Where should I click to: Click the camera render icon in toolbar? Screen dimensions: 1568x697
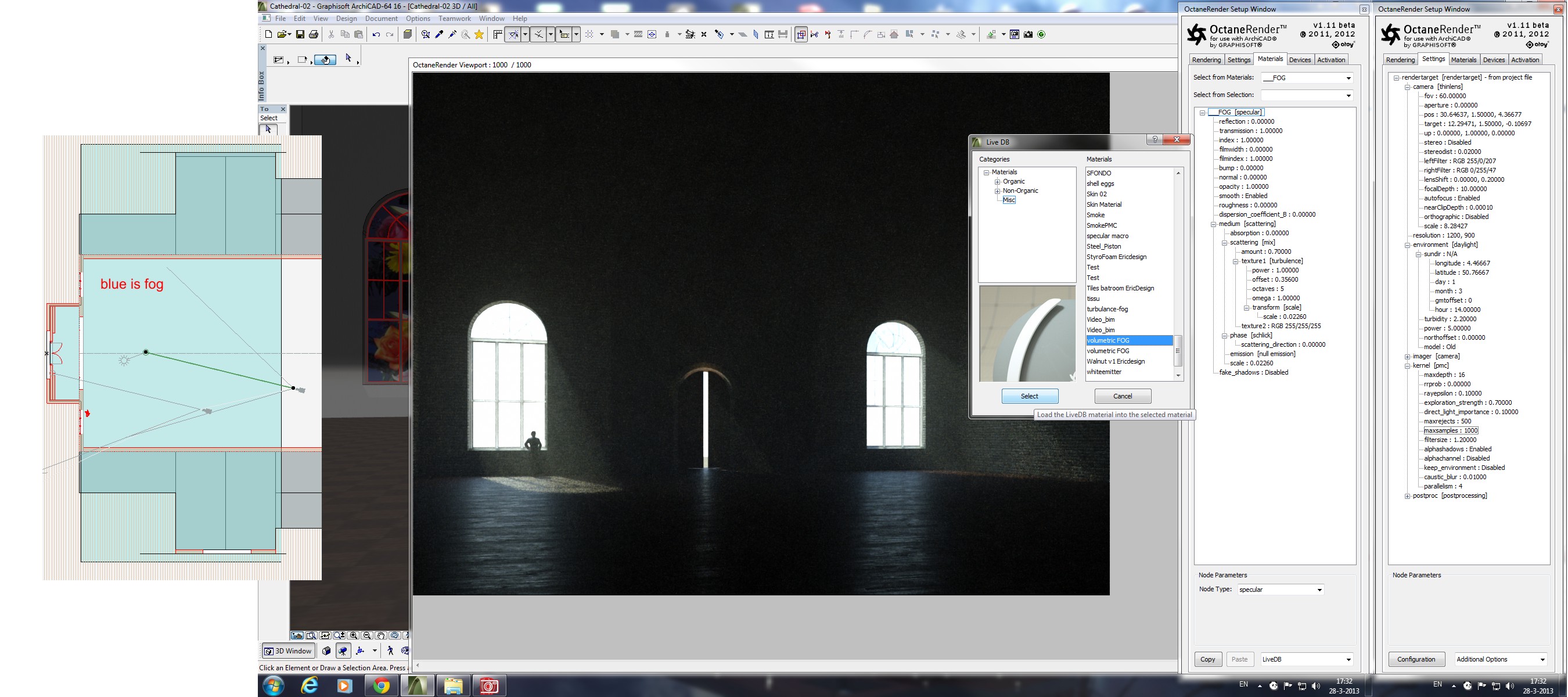click(x=1028, y=35)
